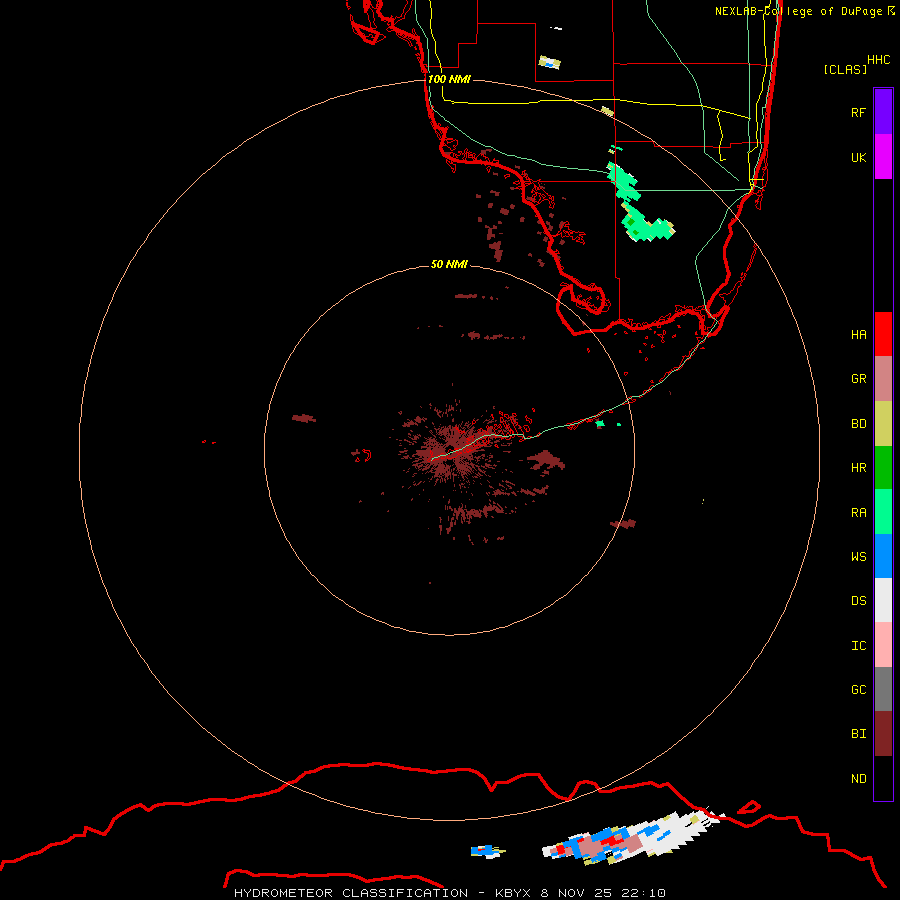The width and height of the screenshot is (900, 900).
Task: Click the RA legend label
Action: 858,513
